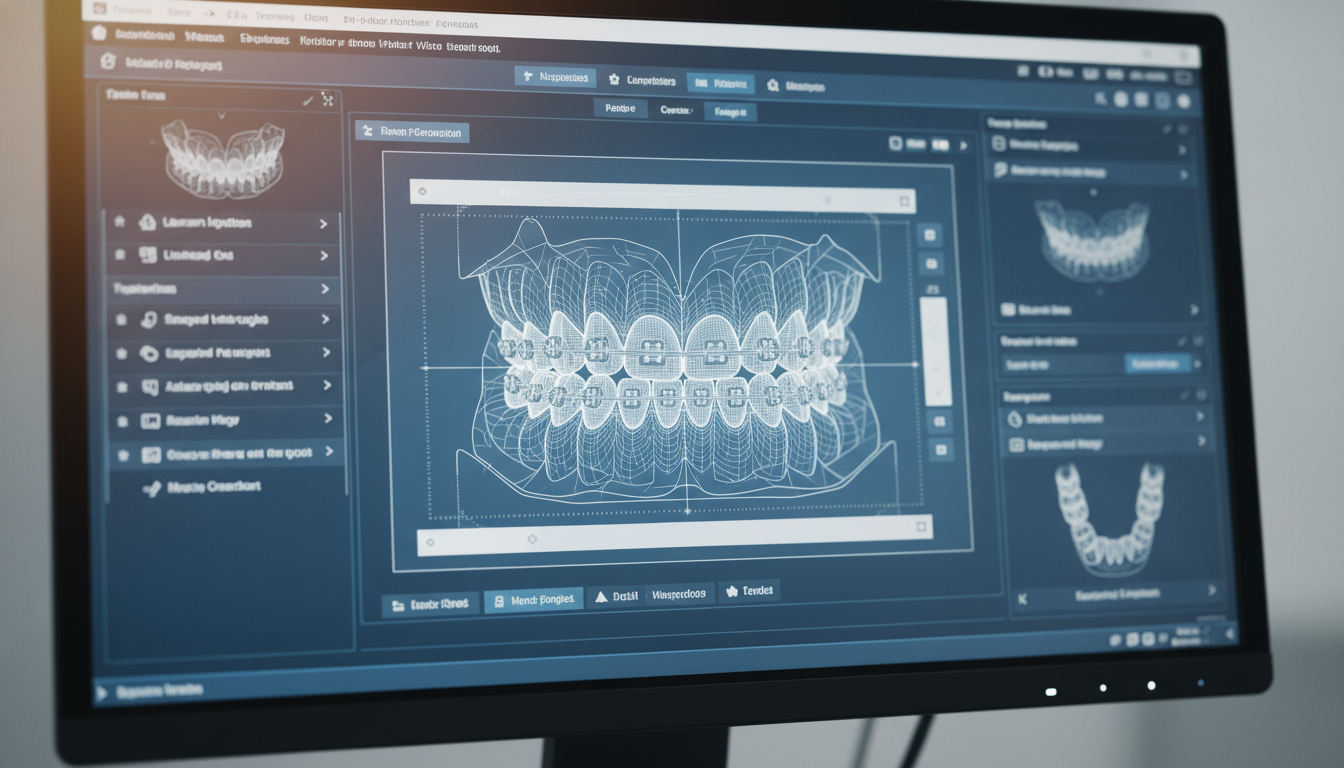The width and height of the screenshot is (1344, 768).
Task: Click the vertical slider right of the teeth model
Action: (935, 350)
